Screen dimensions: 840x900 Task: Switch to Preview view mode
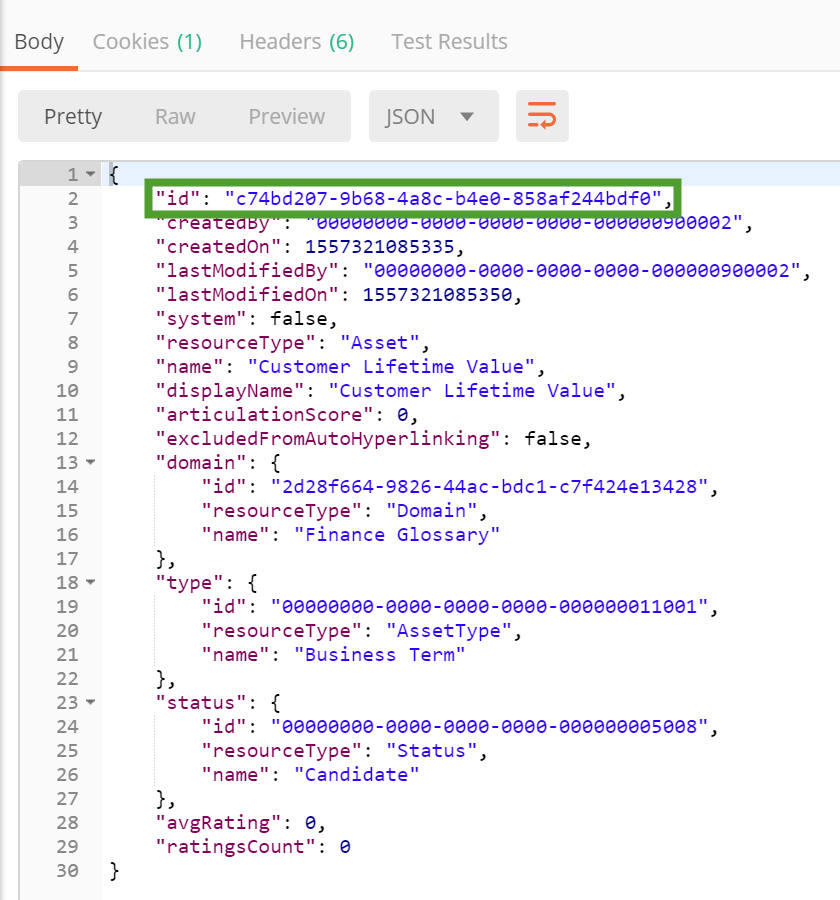pyautogui.click(x=287, y=117)
